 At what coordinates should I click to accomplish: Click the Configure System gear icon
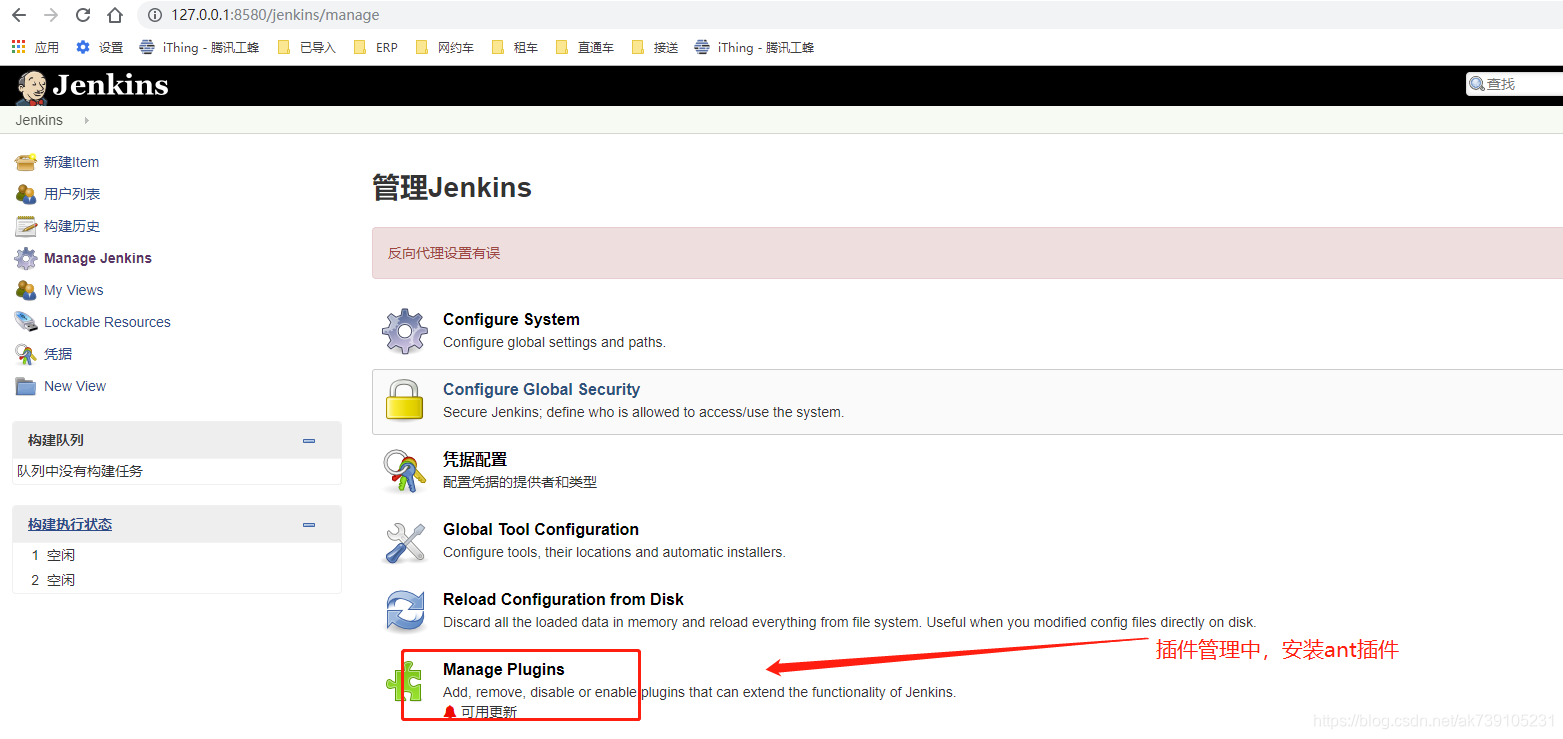(x=405, y=331)
